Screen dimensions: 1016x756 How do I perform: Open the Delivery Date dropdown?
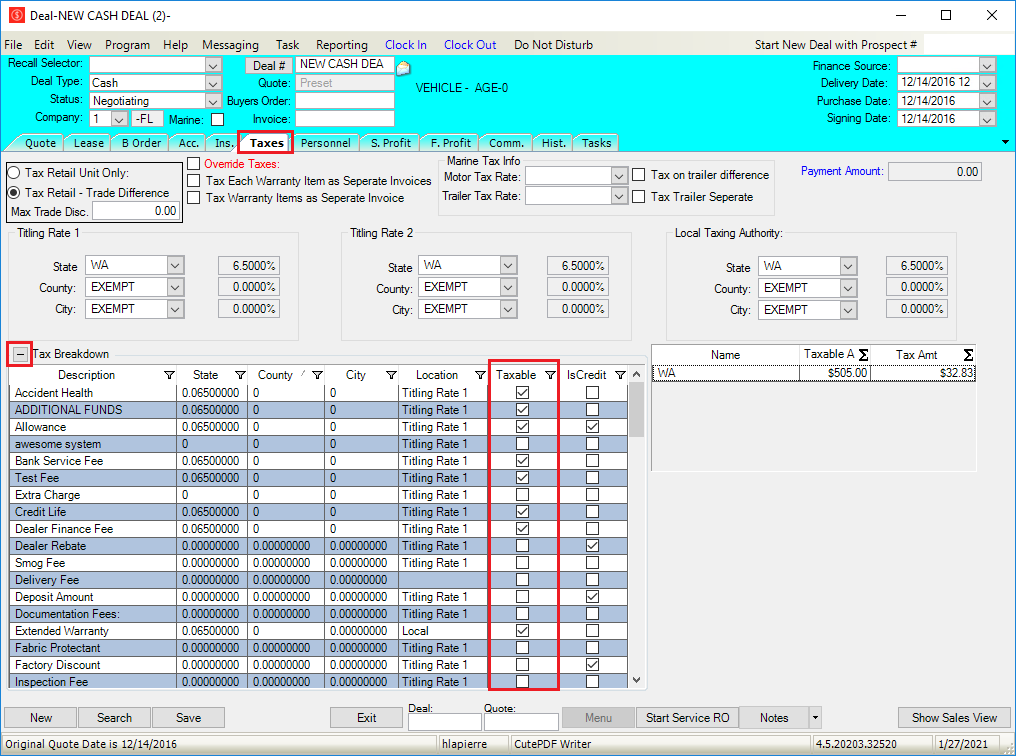pos(987,83)
